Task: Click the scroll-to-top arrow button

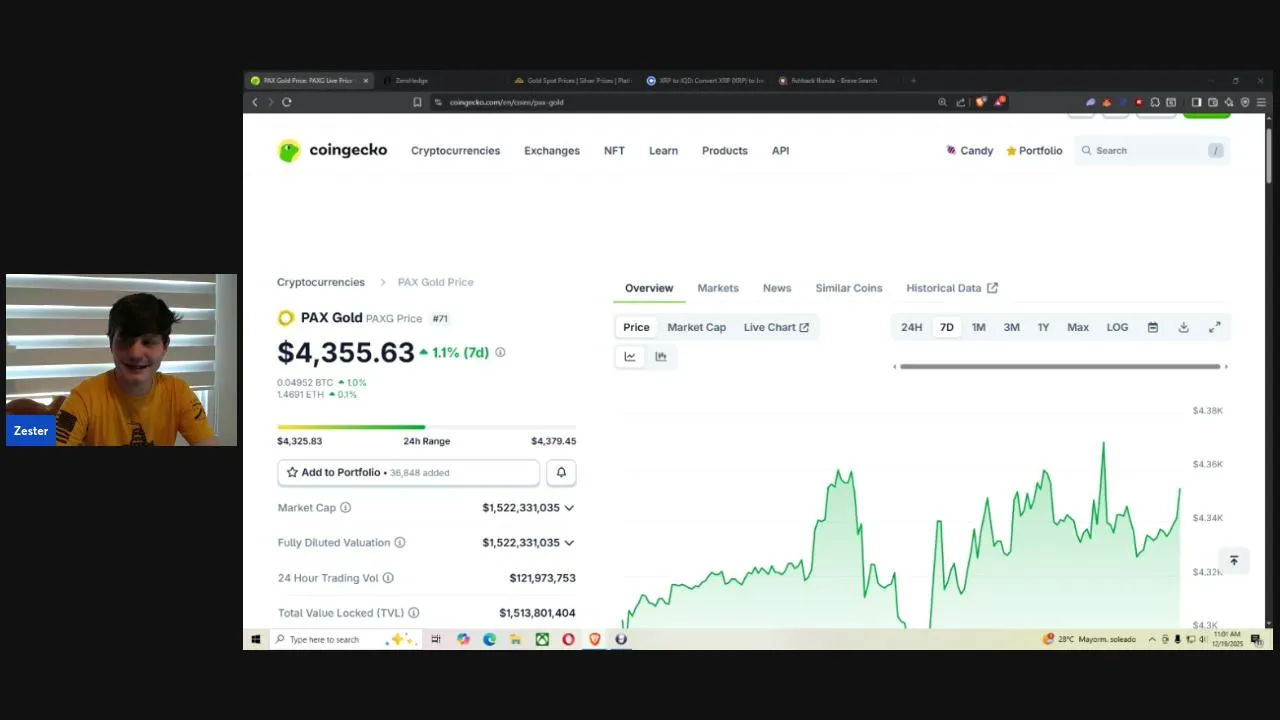Action: coord(1234,561)
